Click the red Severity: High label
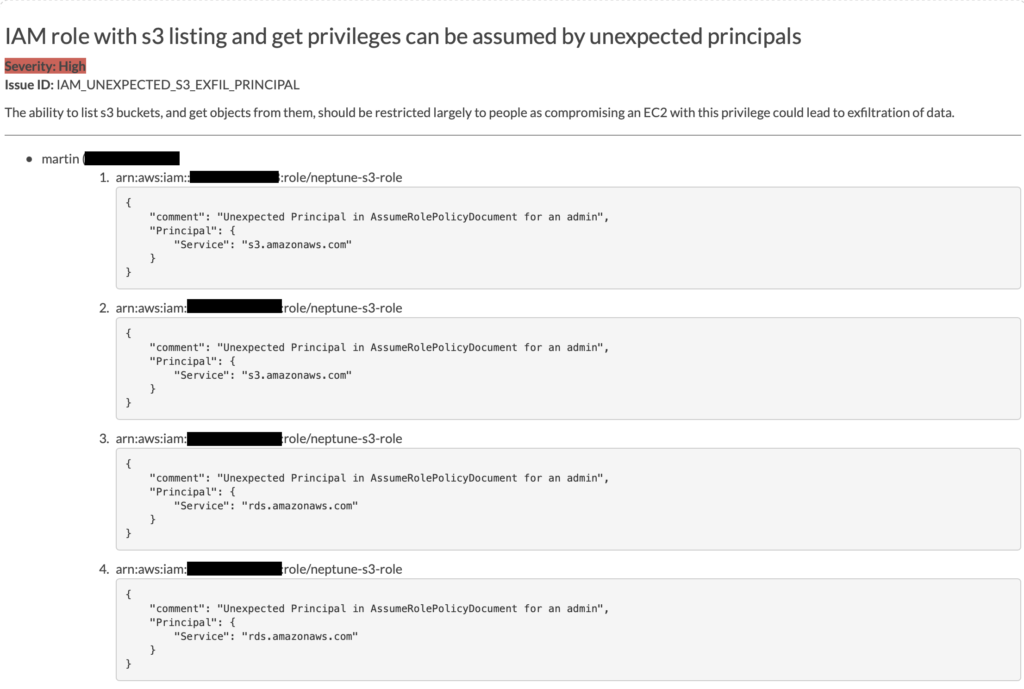 [45, 66]
